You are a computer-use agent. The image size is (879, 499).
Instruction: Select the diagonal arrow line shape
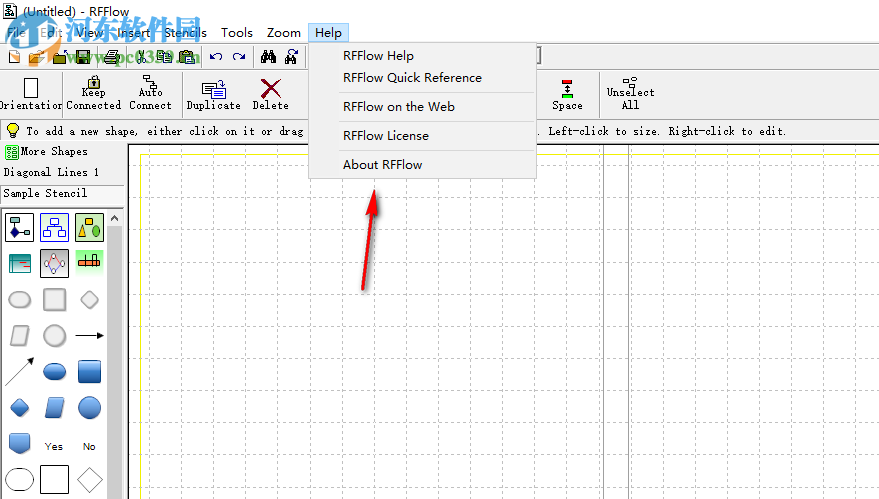click(20, 371)
